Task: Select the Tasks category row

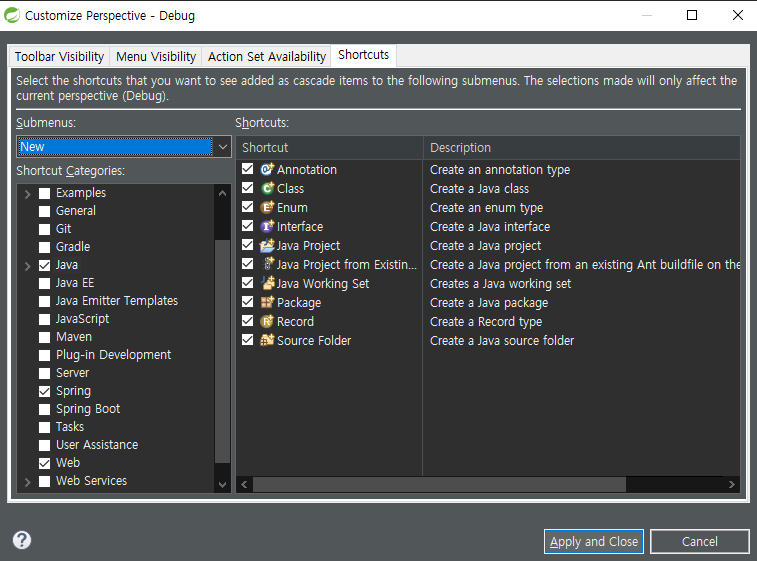Action: point(70,427)
